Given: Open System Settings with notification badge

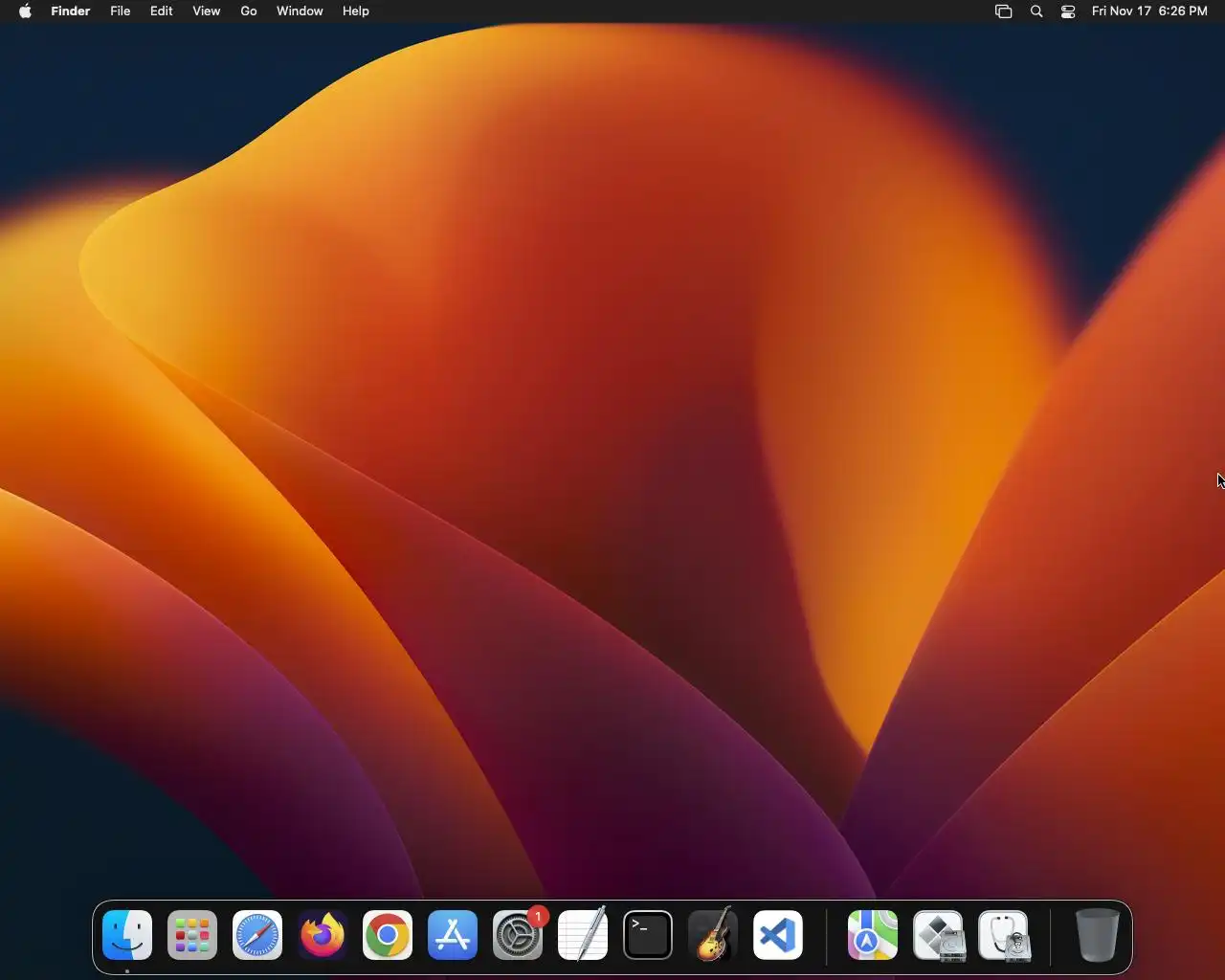Looking at the screenshot, I should pos(518,935).
